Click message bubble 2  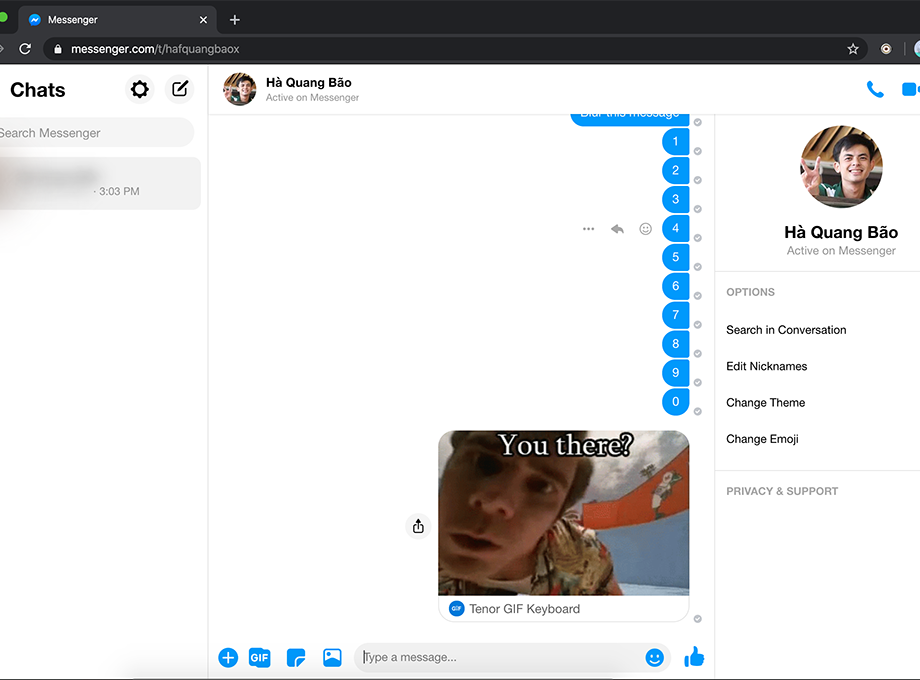[x=675, y=170]
